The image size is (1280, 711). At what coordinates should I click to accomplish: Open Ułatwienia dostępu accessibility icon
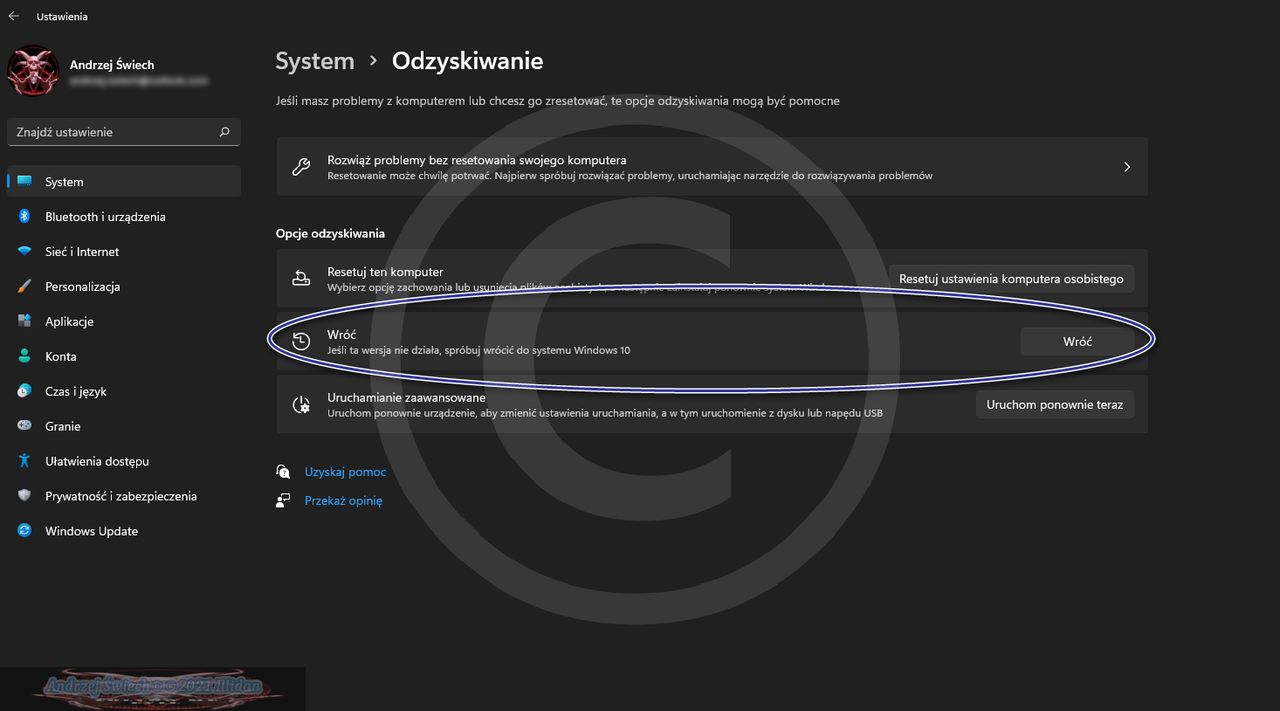click(24, 461)
